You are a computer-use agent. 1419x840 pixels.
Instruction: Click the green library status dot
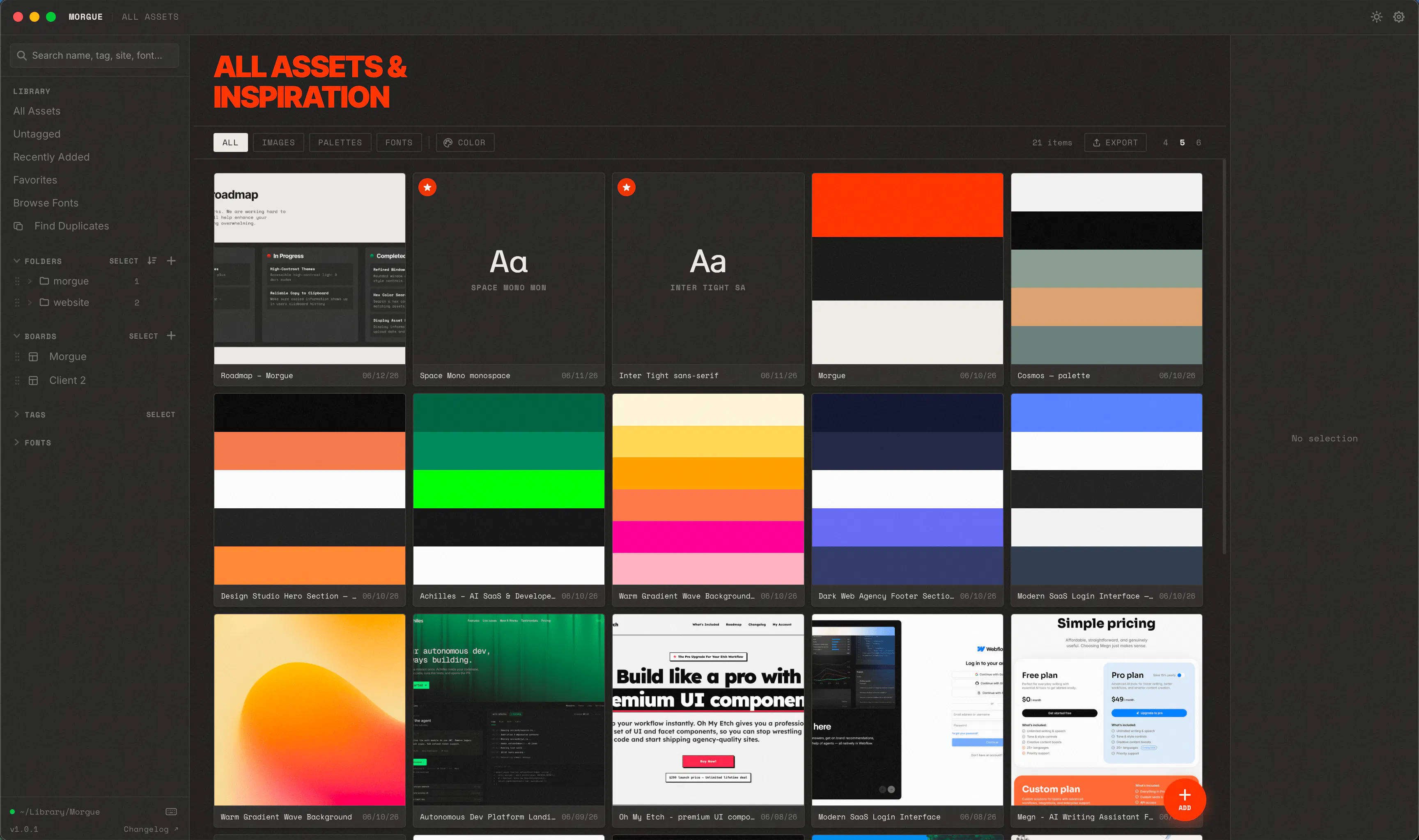pos(12,812)
